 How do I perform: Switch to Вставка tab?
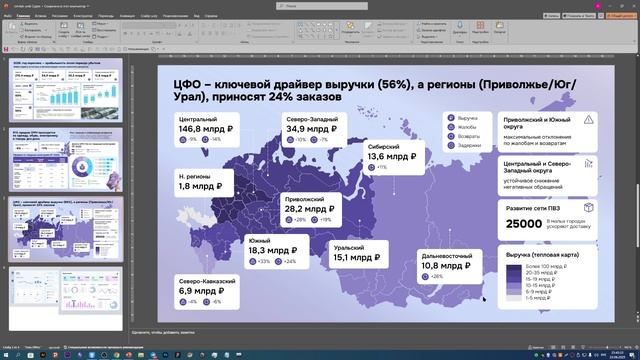[40, 16]
